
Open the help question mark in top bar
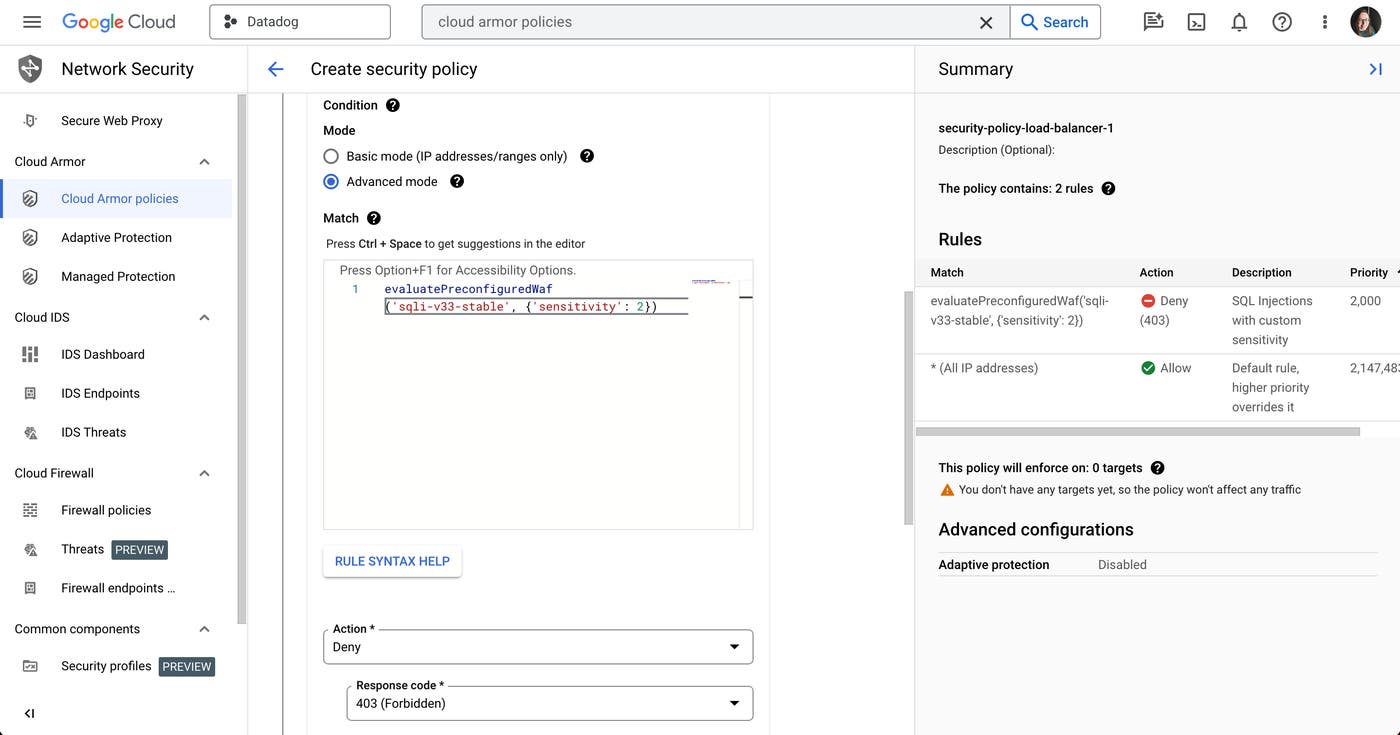(1282, 22)
